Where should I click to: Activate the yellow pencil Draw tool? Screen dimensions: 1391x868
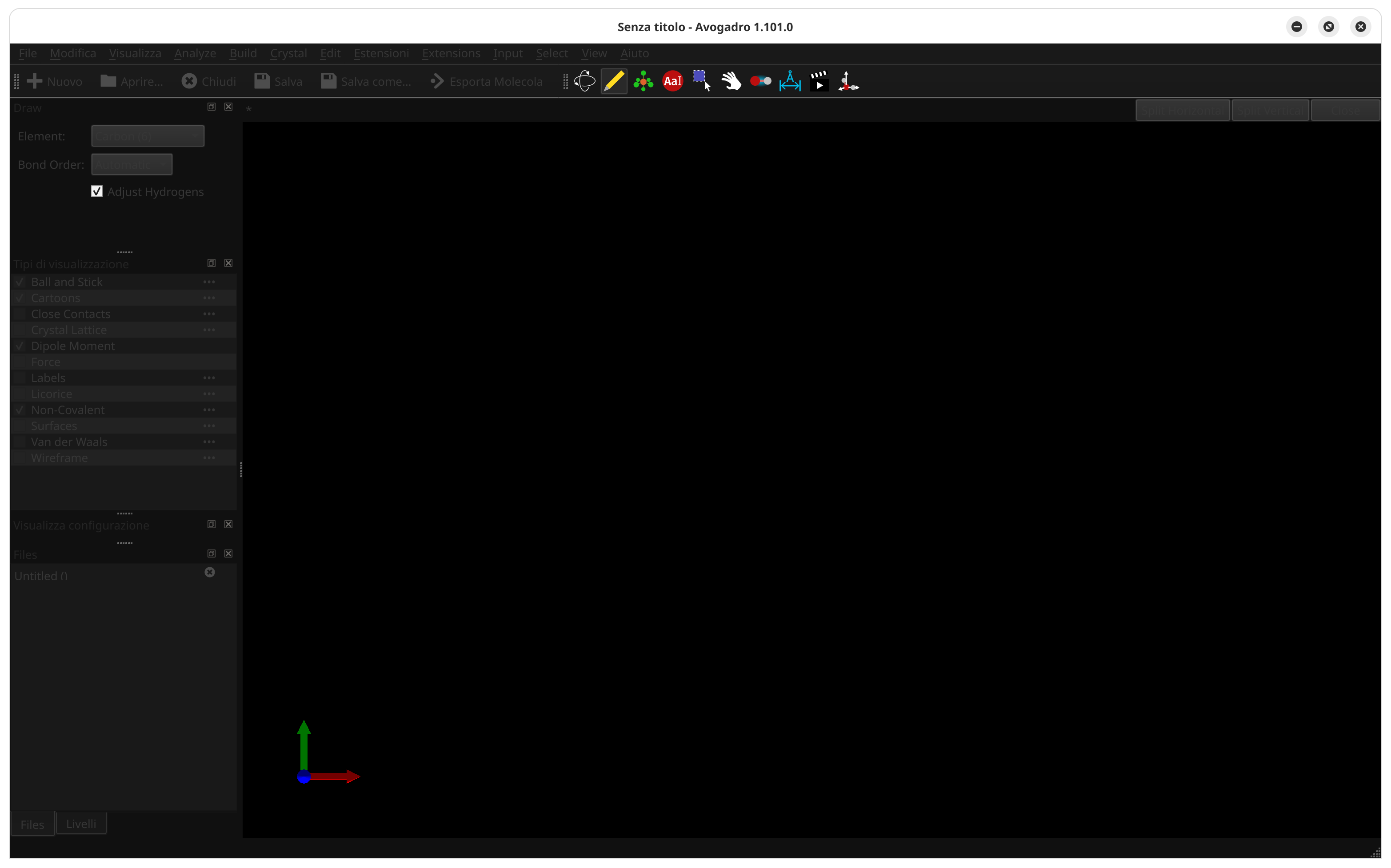point(613,81)
